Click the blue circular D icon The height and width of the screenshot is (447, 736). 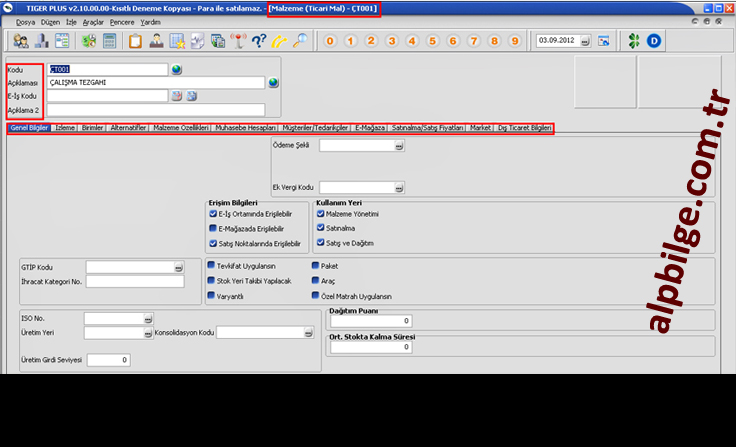click(654, 41)
